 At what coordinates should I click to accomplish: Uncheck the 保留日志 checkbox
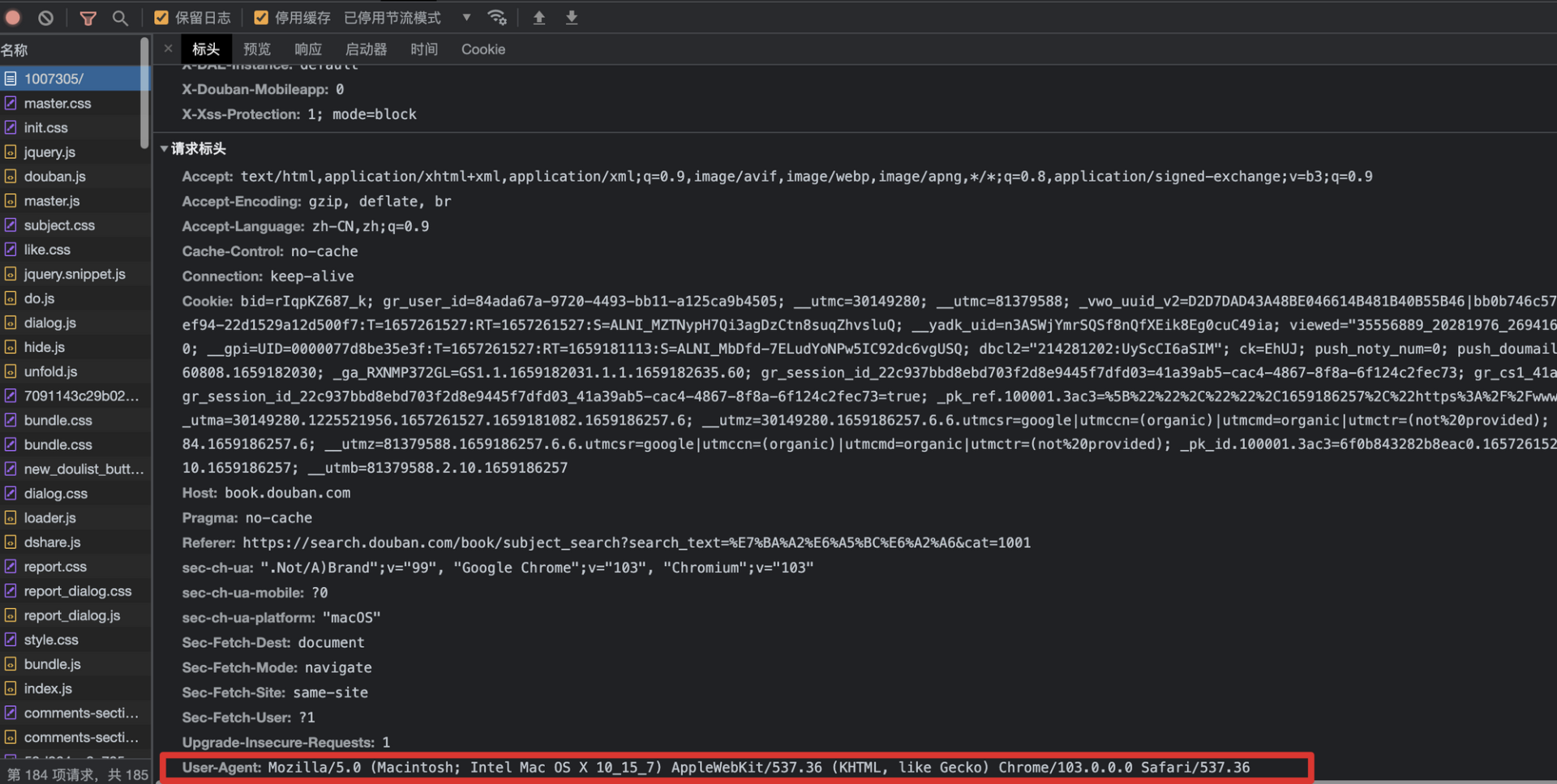click(x=161, y=18)
